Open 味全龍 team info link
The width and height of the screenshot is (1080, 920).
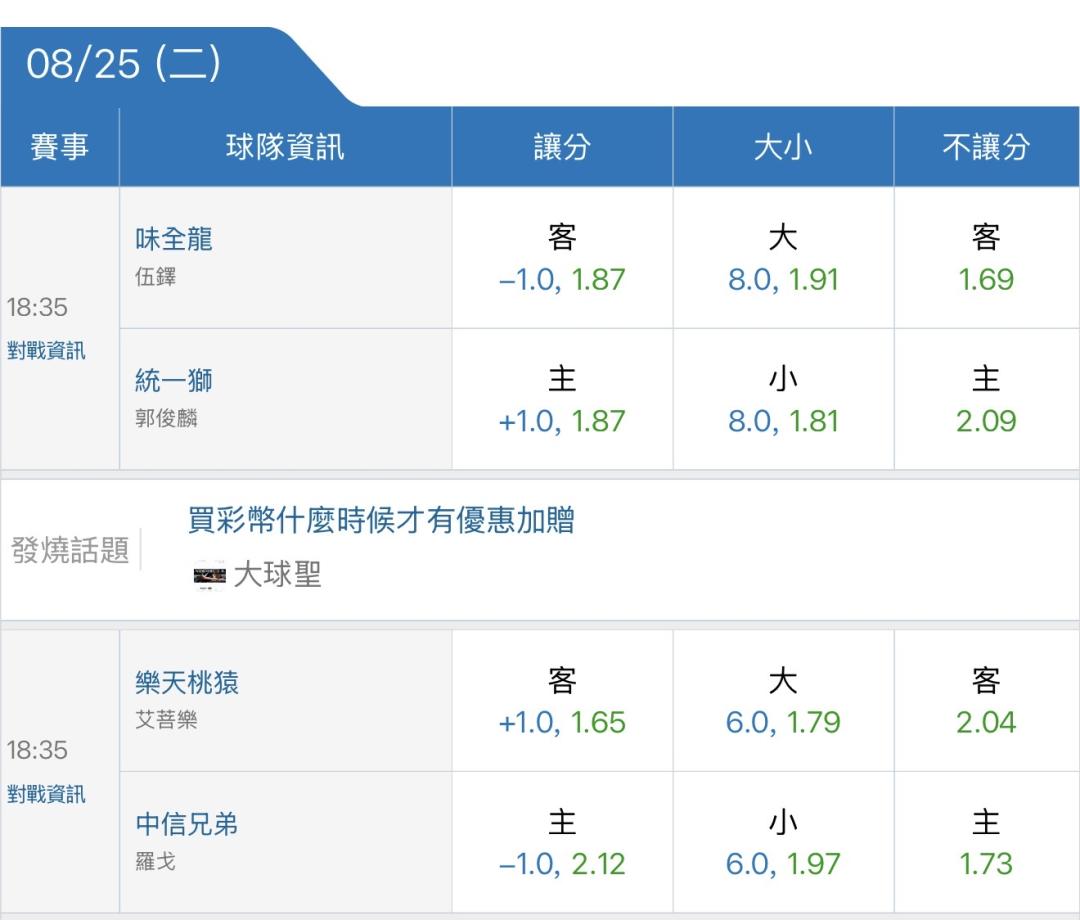(x=174, y=240)
